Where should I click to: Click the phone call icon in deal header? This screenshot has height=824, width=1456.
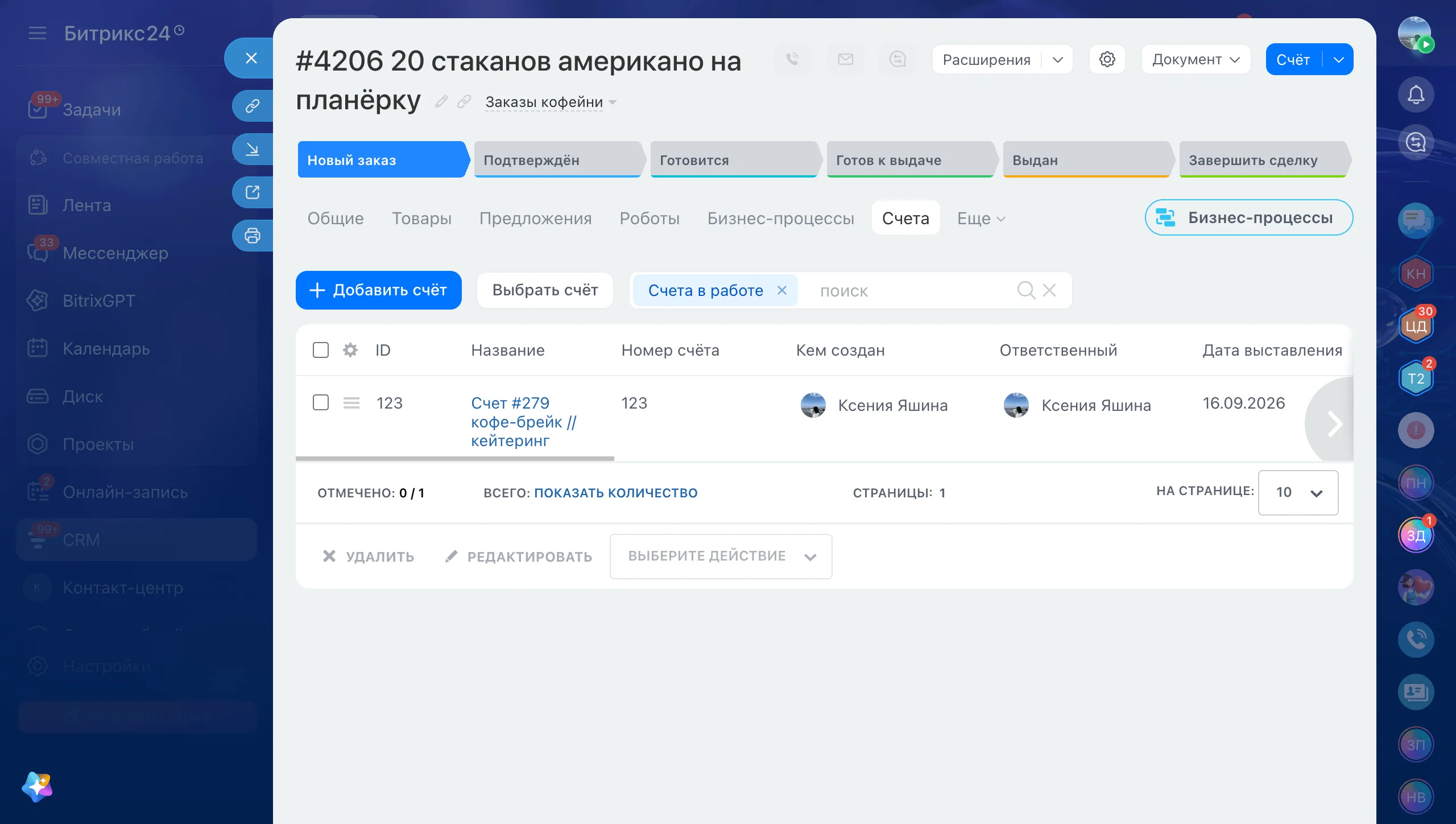(x=792, y=59)
